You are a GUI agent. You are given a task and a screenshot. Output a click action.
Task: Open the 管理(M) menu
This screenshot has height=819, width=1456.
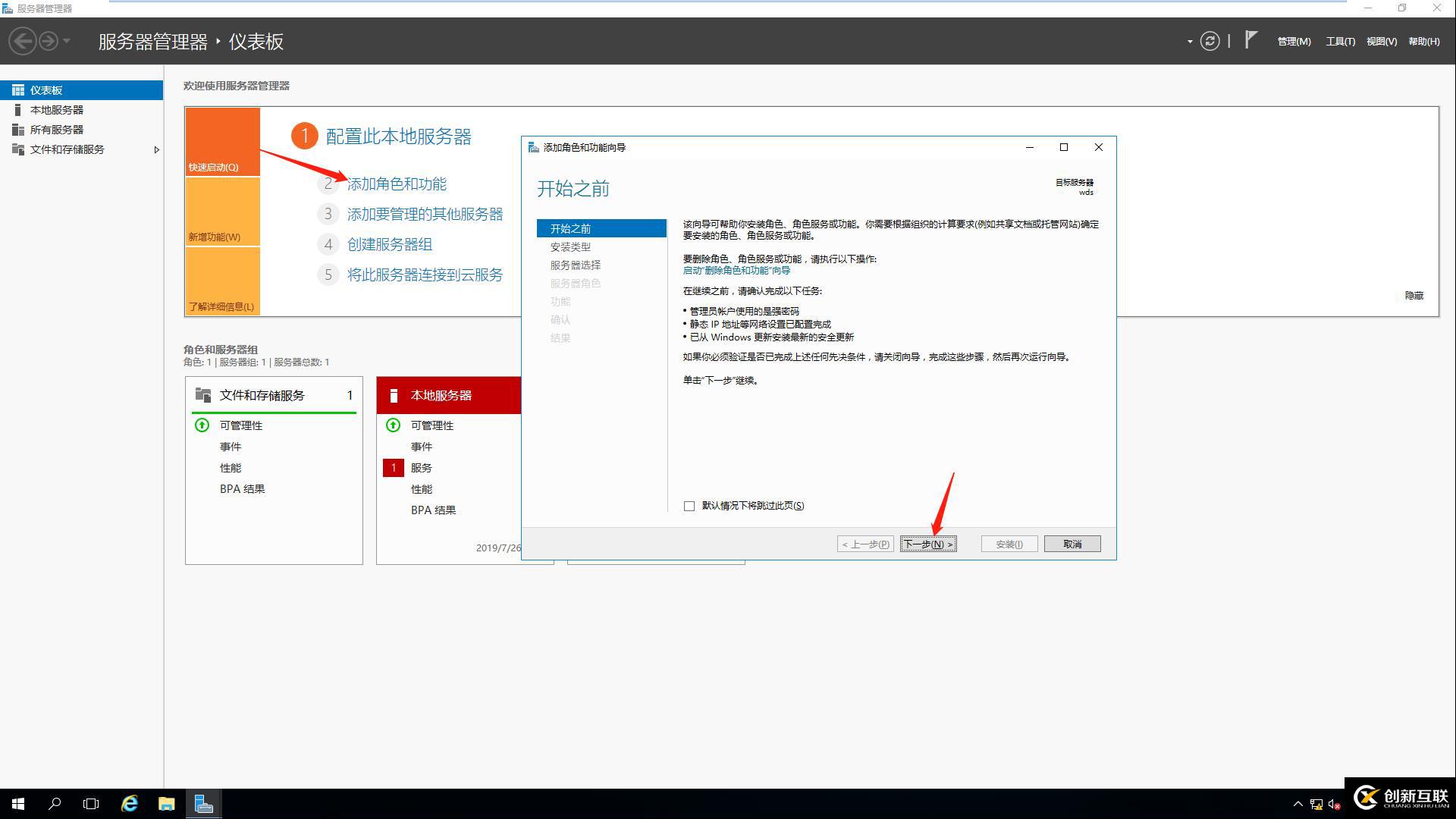[x=1293, y=41]
